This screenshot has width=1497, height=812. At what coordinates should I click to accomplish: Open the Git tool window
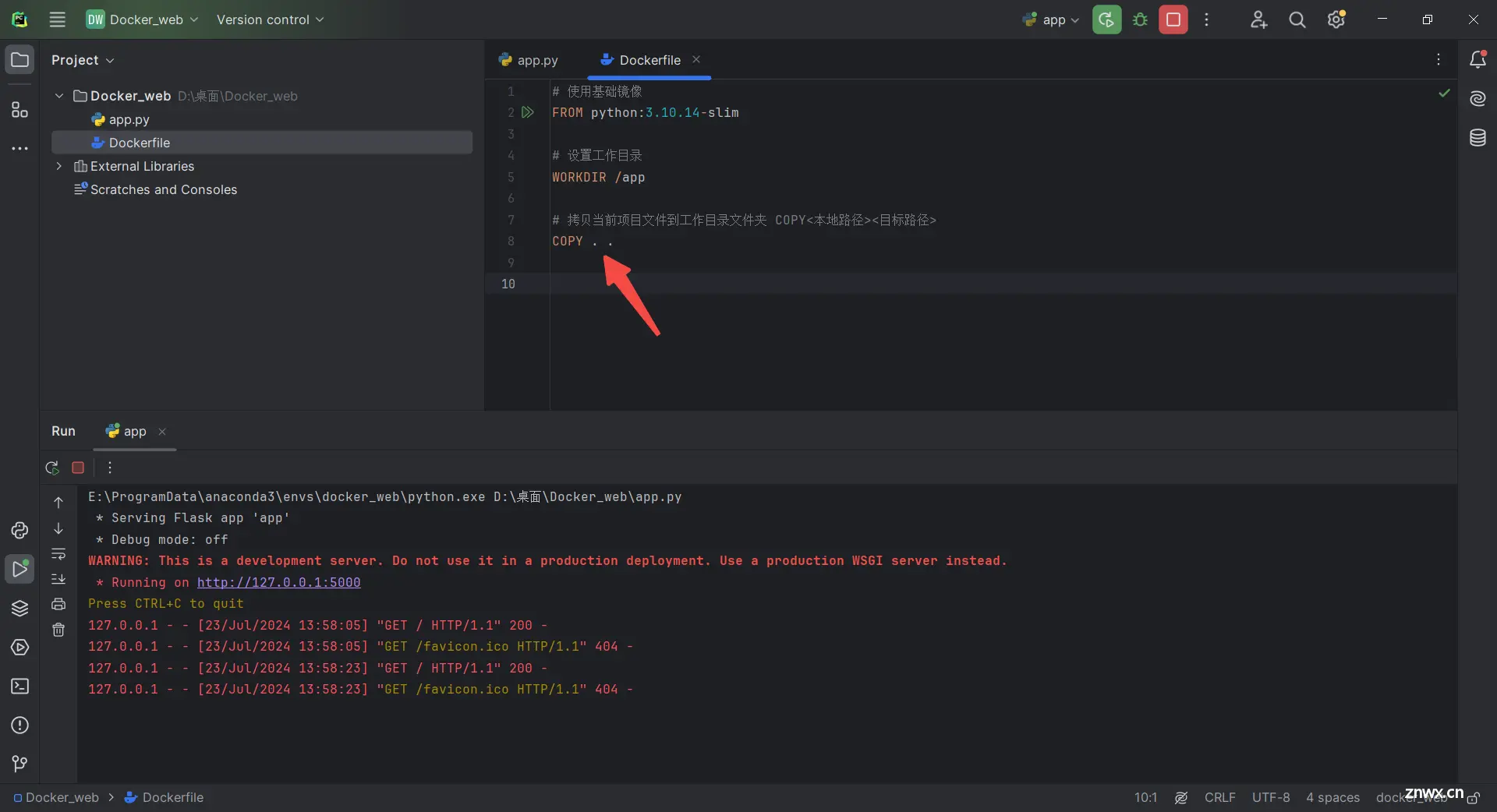tap(19, 764)
